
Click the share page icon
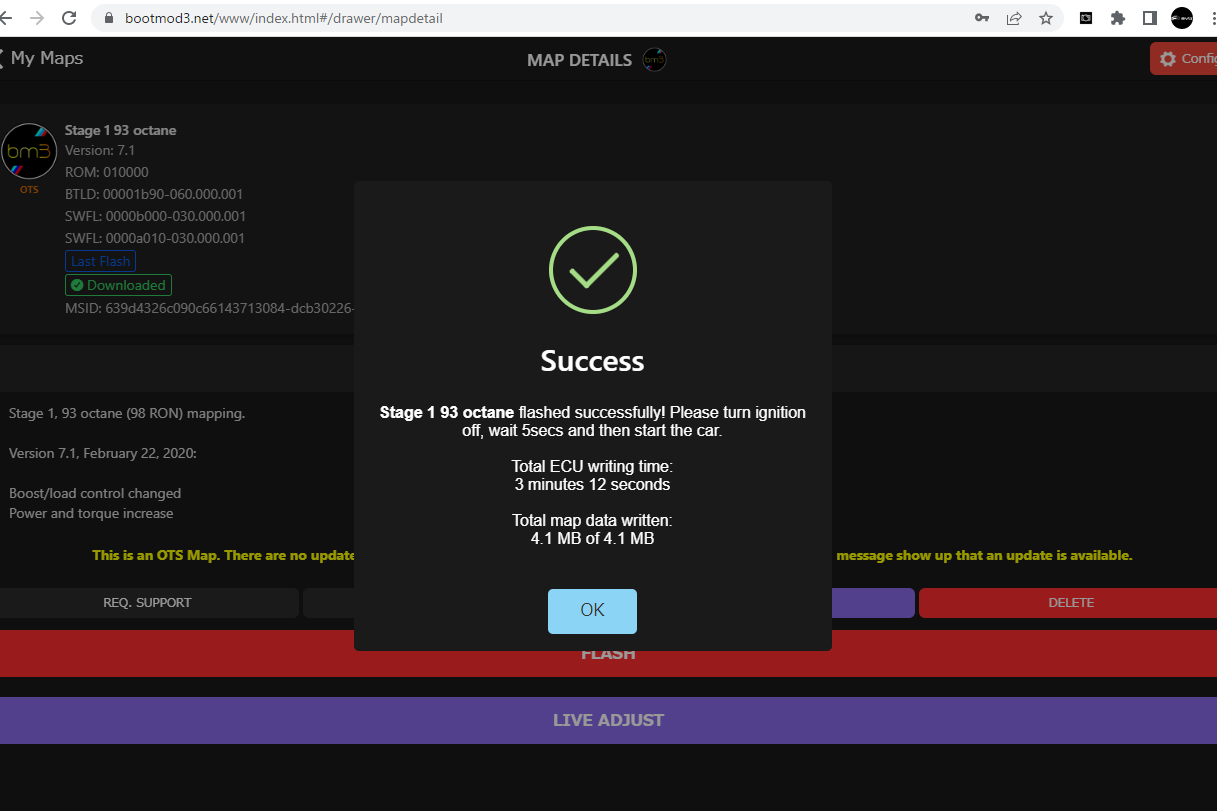click(1014, 18)
